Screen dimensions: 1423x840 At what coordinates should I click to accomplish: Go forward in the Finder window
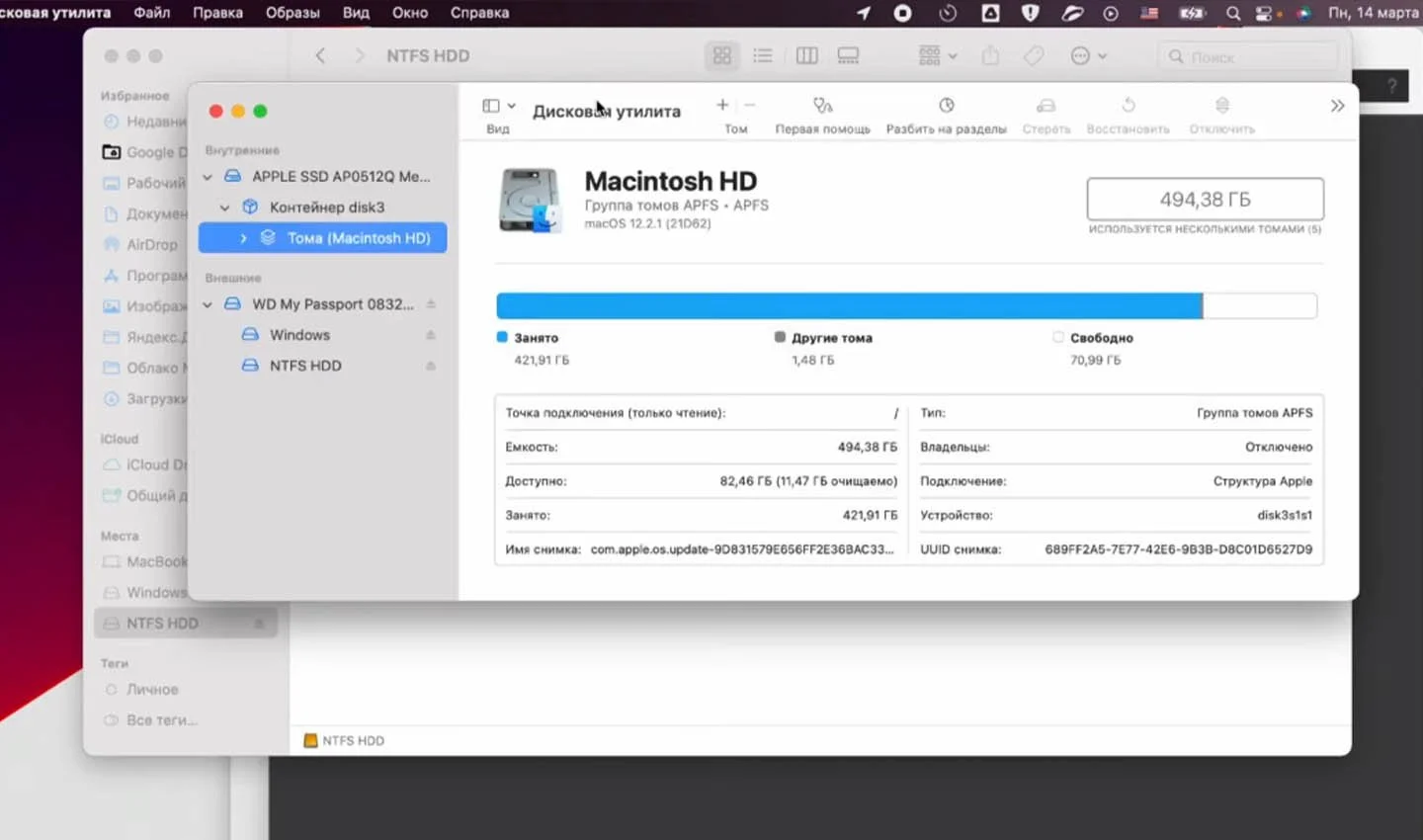point(359,56)
